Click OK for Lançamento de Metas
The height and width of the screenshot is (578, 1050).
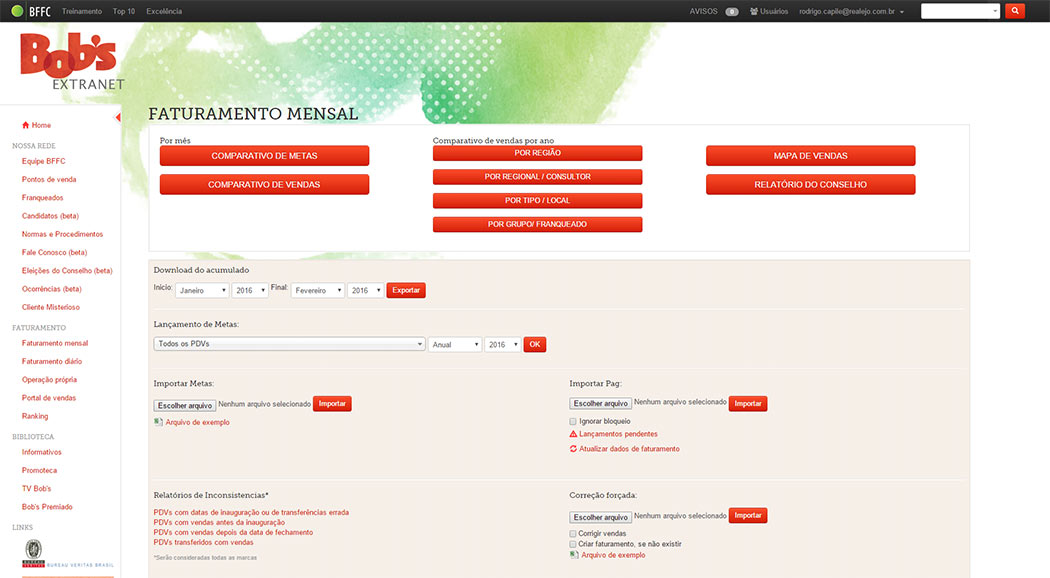click(534, 344)
